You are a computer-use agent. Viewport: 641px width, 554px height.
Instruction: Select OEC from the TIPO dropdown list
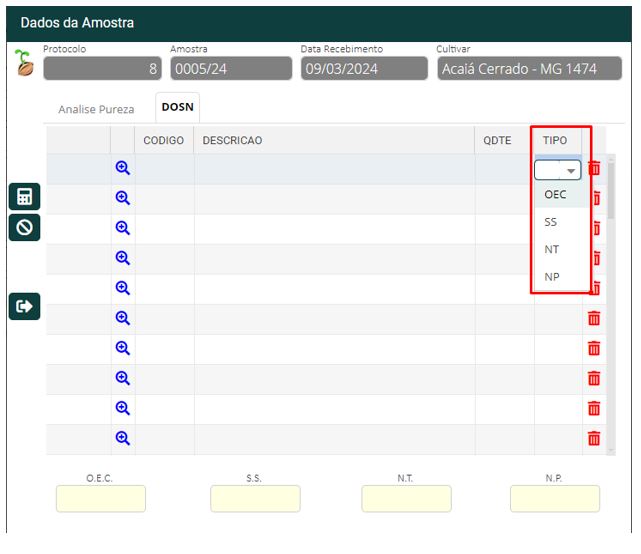tap(555, 195)
